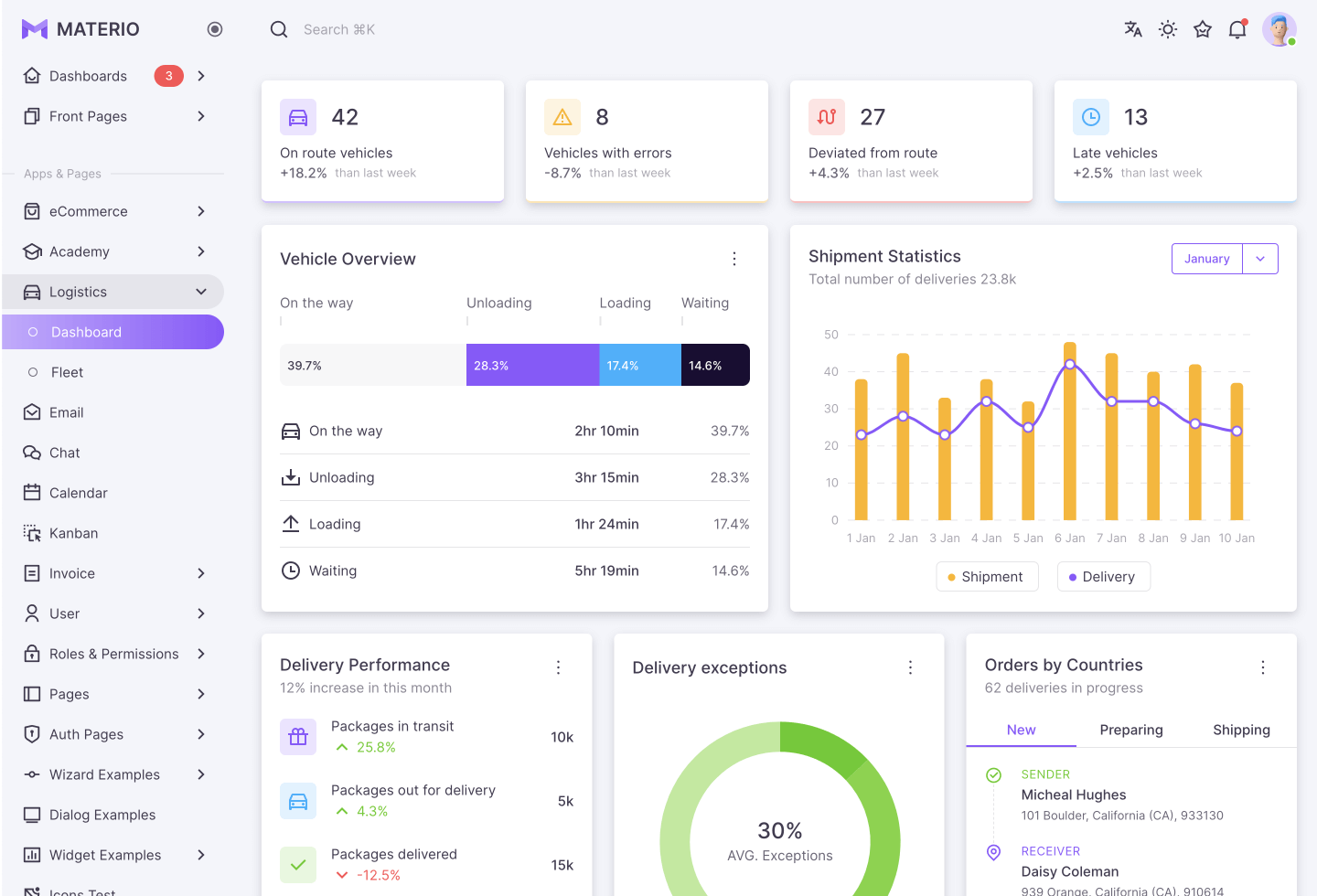Expand the eCommerce chevron

coord(201,211)
